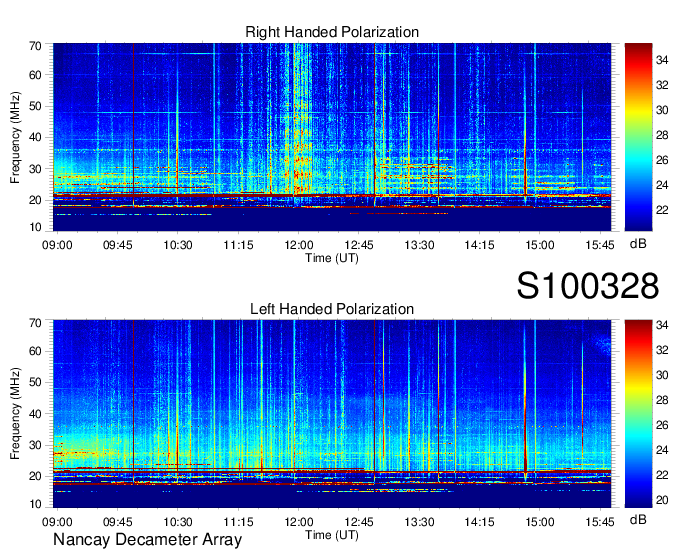Click the dB unit under Right Handed color scale
Image resolution: width=680 pixels, height=552 pixels.
pos(638,244)
